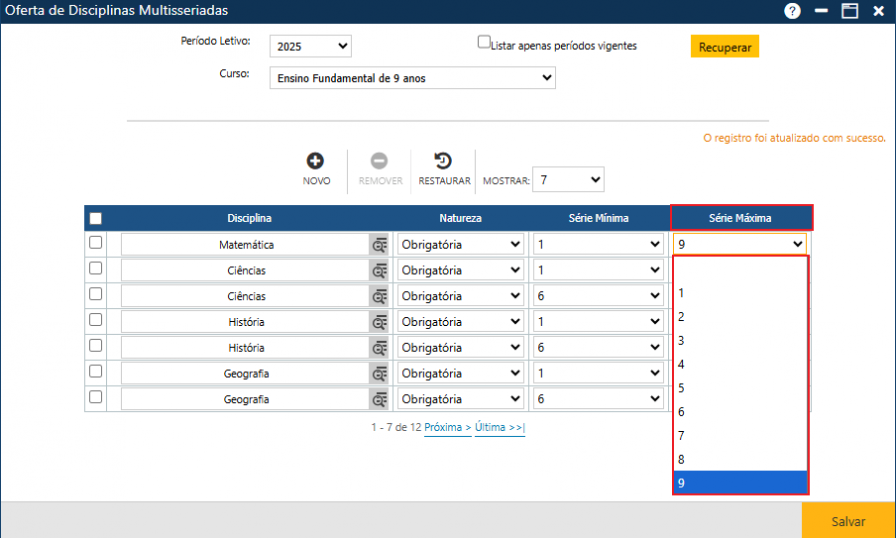This screenshot has height=538, width=896.
Task: Click the Novo add record icon
Action: (316, 161)
